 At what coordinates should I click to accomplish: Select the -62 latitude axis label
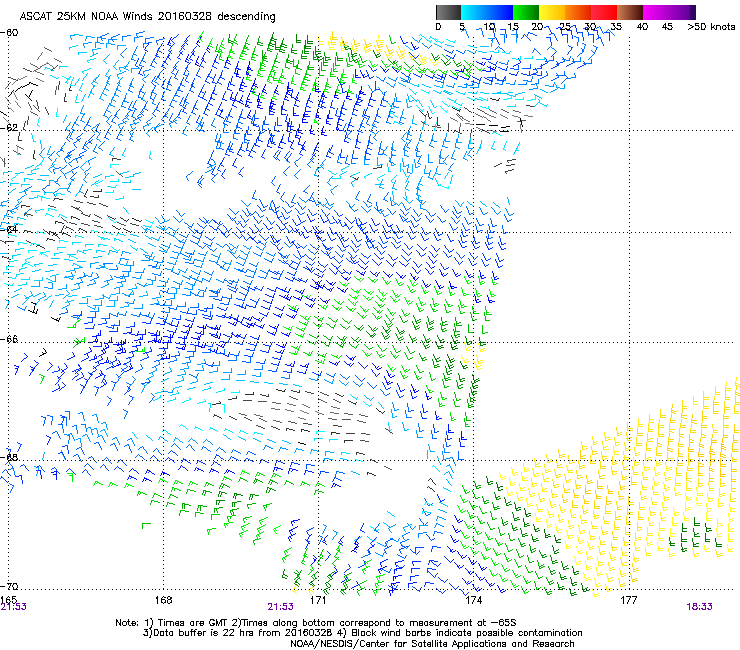click(9, 128)
